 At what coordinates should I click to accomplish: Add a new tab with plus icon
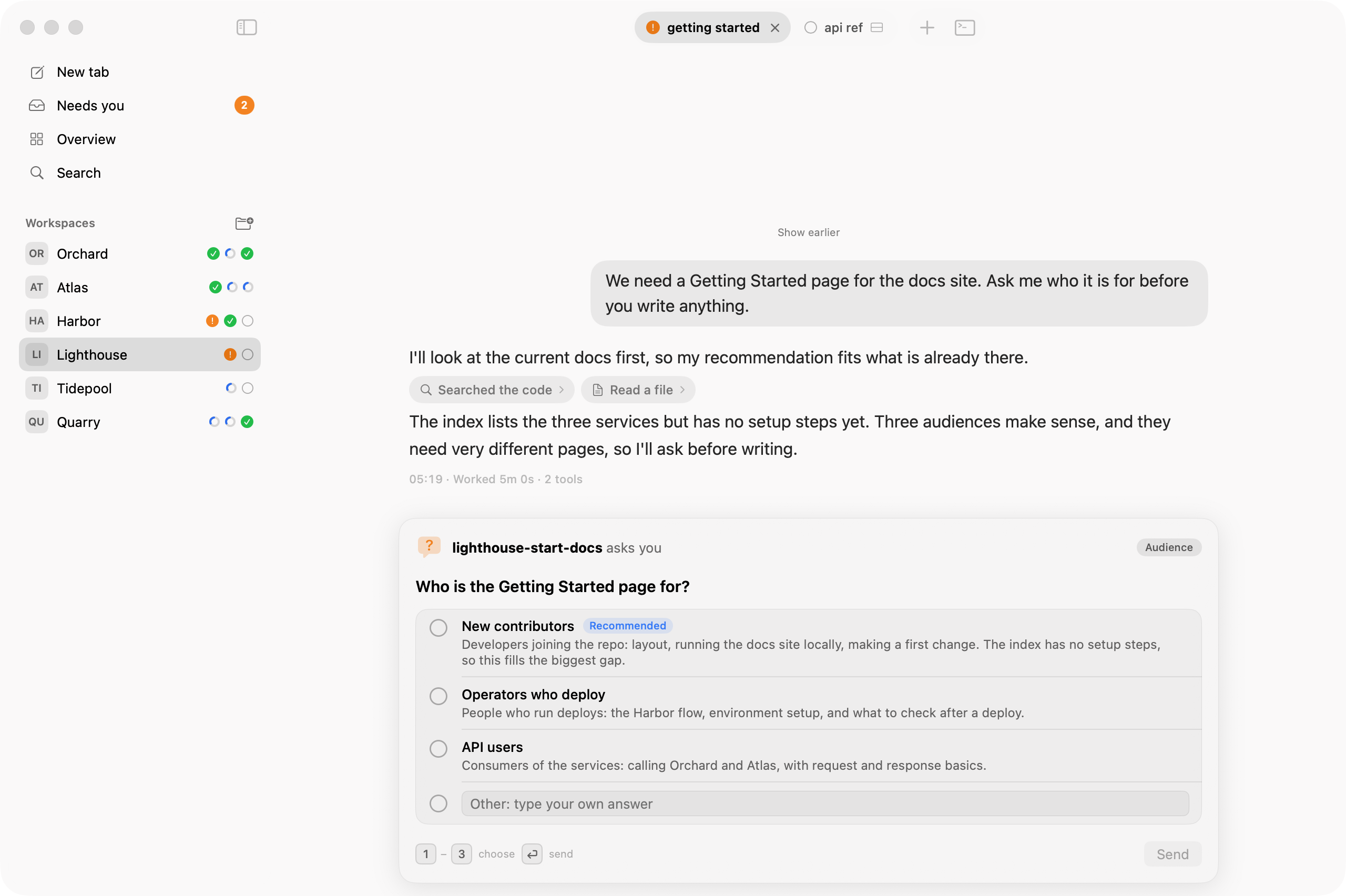click(x=926, y=27)
